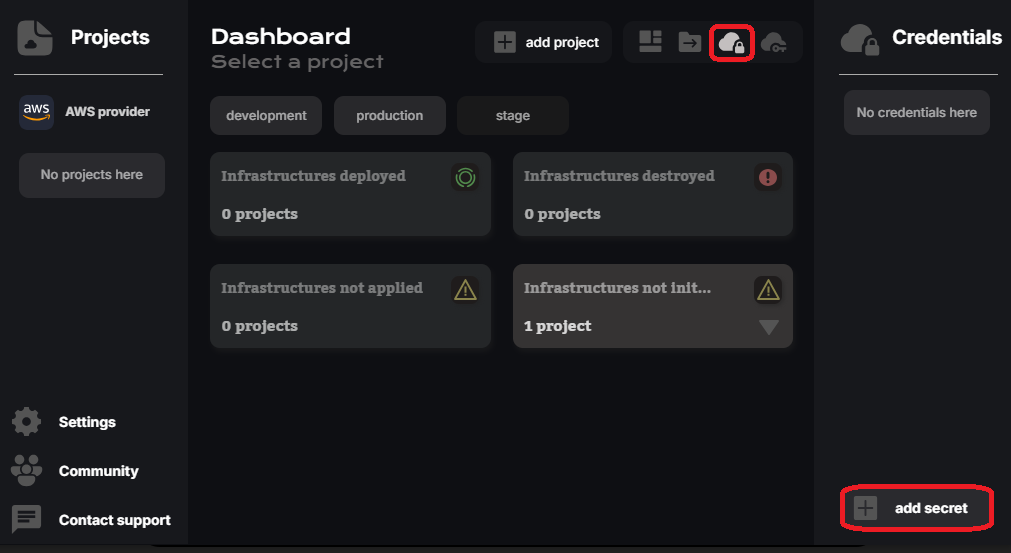Click the folder import arrow icon

coord(690,42)
